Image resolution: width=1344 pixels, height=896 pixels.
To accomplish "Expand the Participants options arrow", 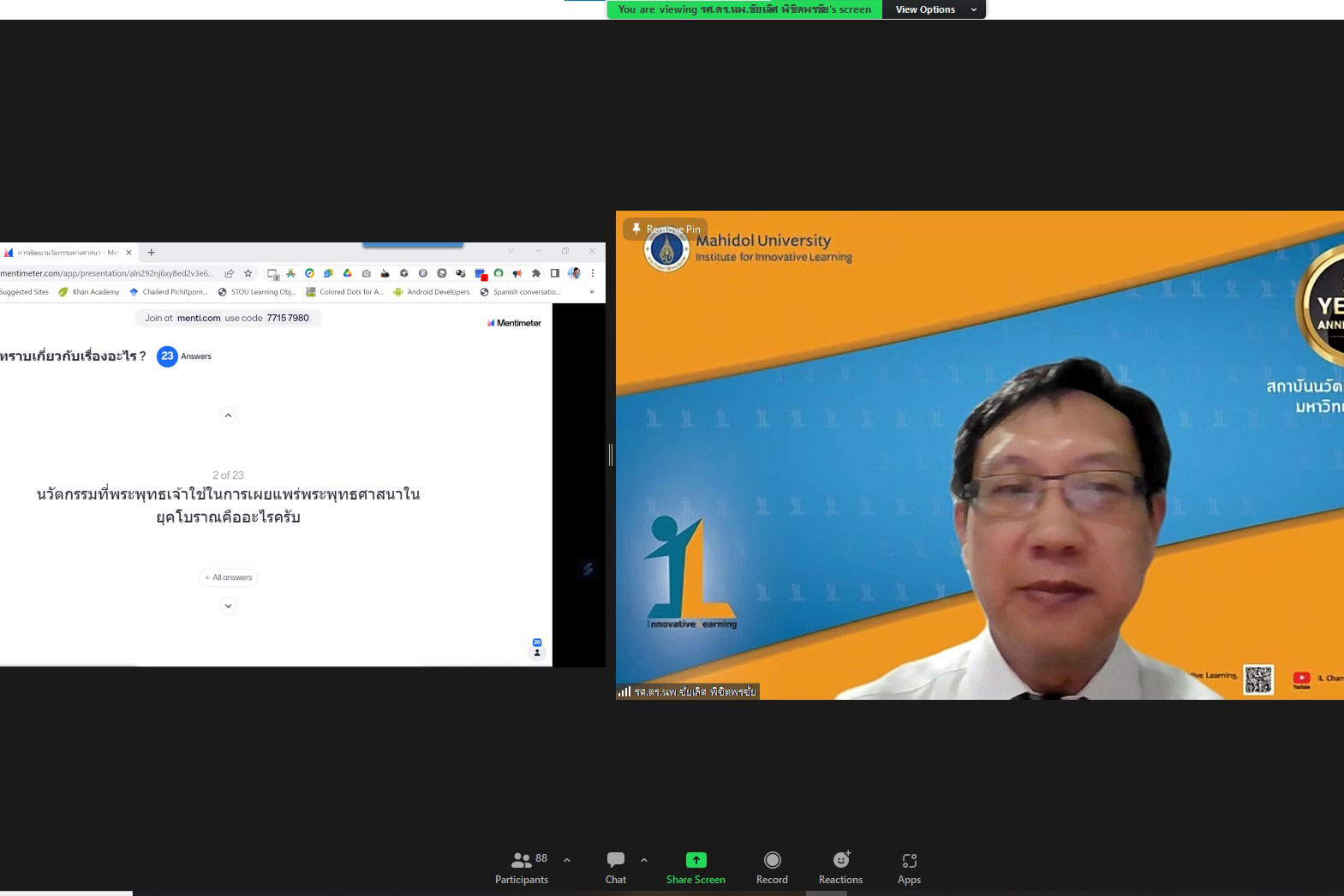I will point(567,860).
